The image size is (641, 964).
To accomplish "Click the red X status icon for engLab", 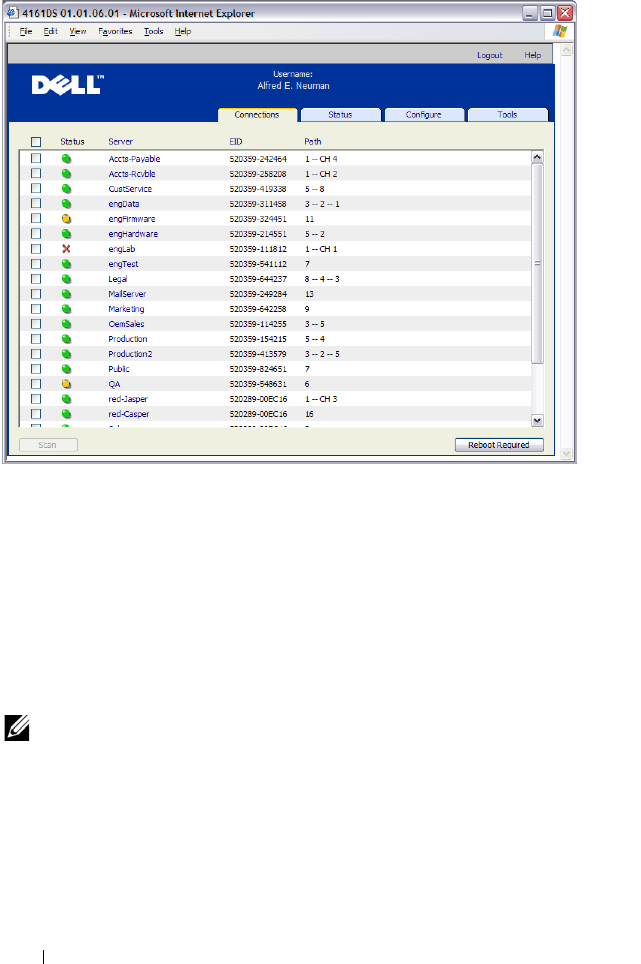I will [66, 249].
